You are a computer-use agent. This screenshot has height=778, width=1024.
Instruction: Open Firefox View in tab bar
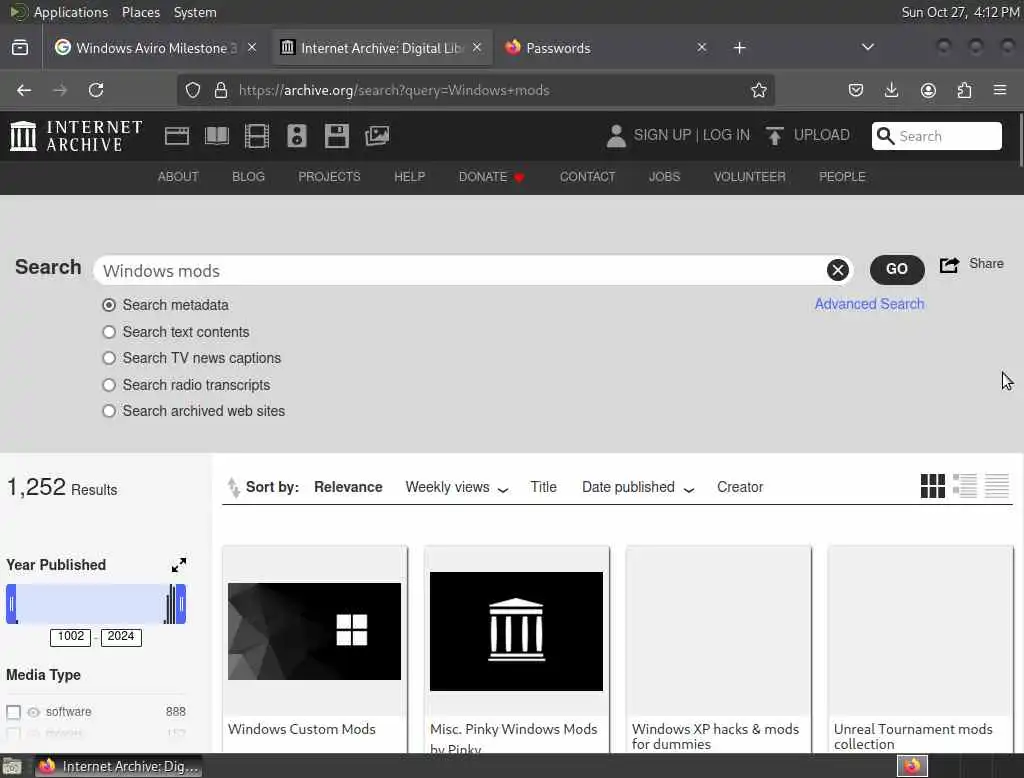click(x=20, y=48)
